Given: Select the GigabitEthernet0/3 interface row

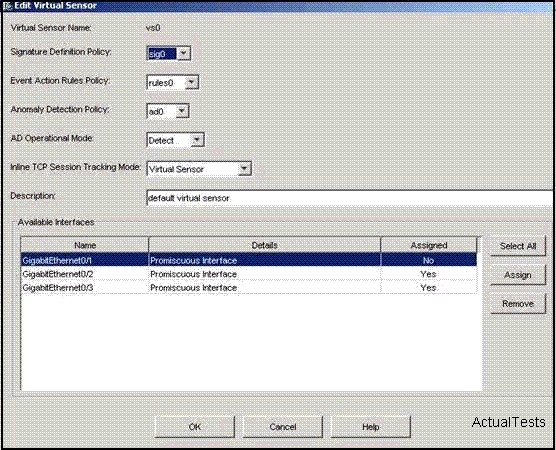Looking at the screenshot, I should point(249,287).
